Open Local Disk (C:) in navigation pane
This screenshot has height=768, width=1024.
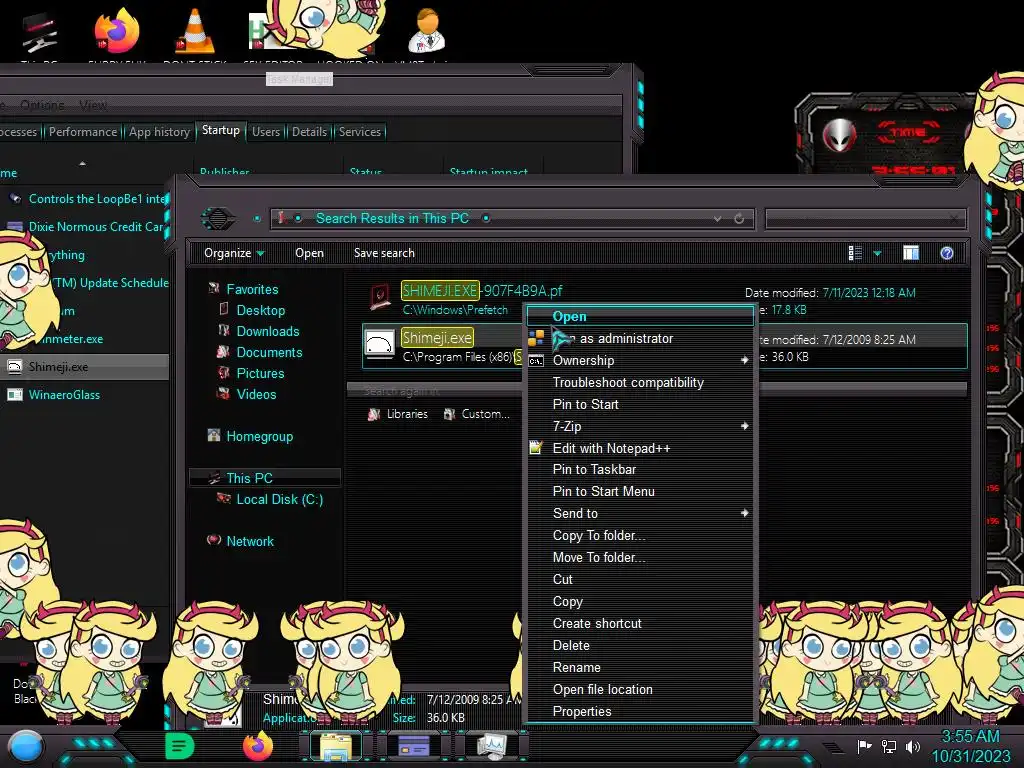point(280,499)
